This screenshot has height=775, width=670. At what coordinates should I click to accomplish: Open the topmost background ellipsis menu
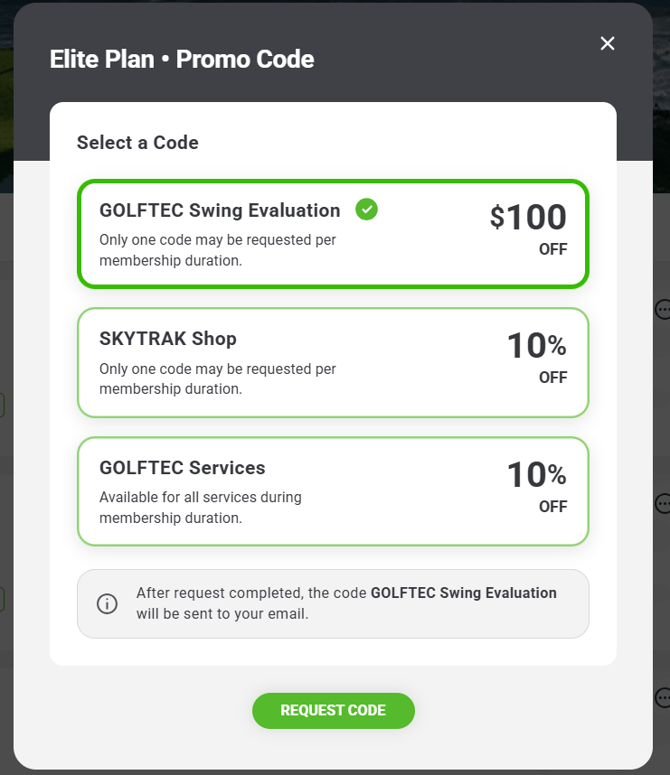point(663,310)
